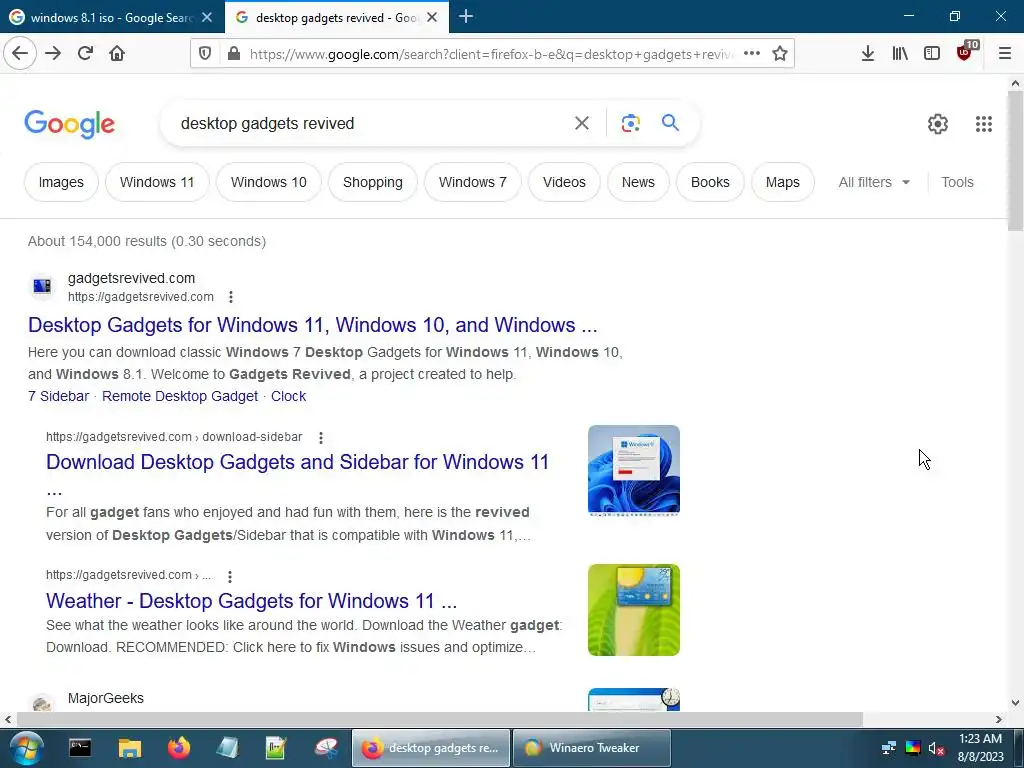Close the desktop gadgets revived tab
Screen dimensions: 1024x768
[x=432, y=18]
